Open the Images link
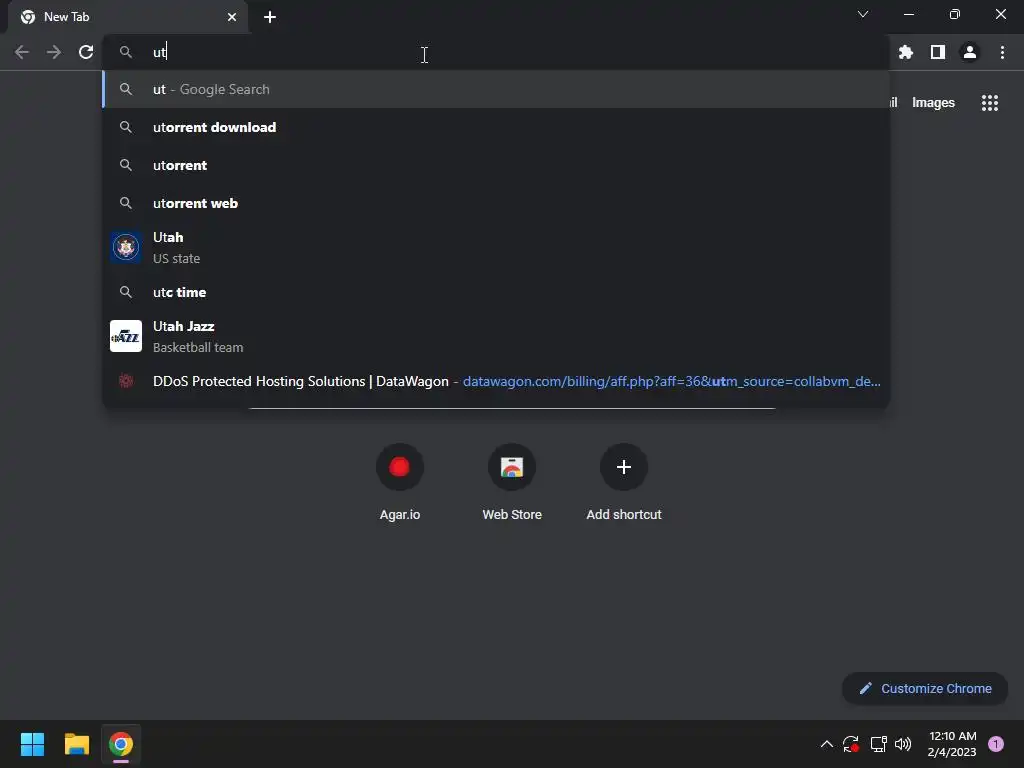 pyautogui.click(x=933, y=103)
